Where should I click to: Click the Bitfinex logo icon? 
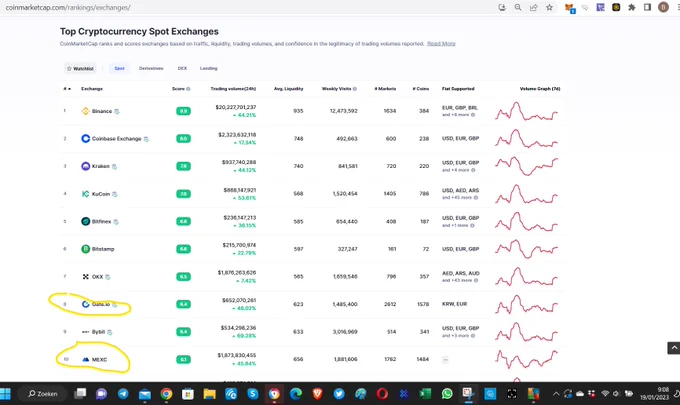pyautogui.click(x=85, y=221)
